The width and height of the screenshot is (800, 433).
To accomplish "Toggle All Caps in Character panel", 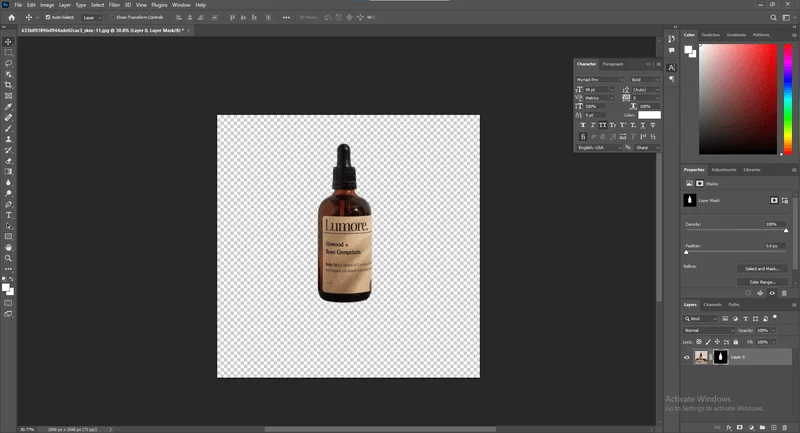I will coord(603,125).
